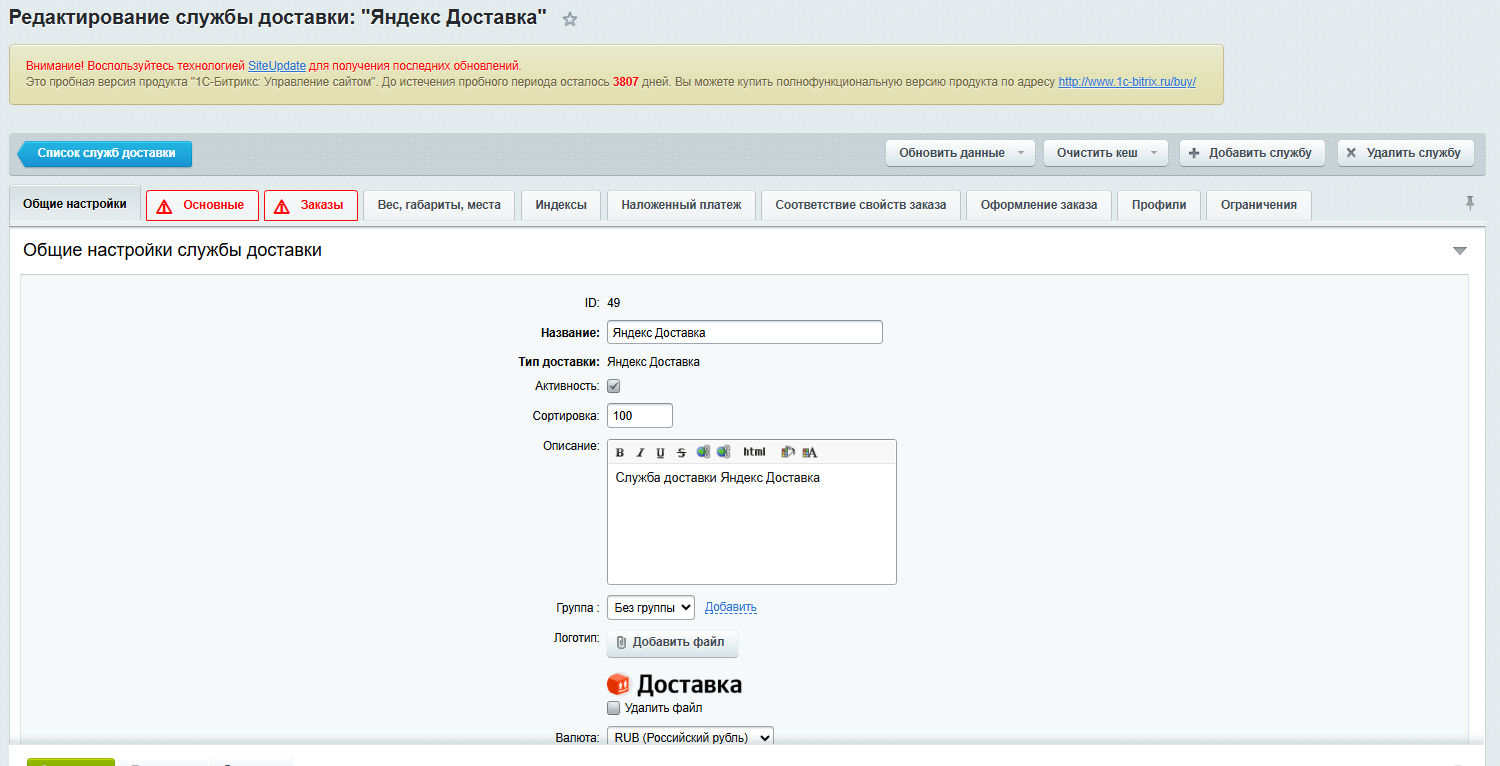Go back to Список служб доставки
1500x766 pixels.
coord(105,153)
